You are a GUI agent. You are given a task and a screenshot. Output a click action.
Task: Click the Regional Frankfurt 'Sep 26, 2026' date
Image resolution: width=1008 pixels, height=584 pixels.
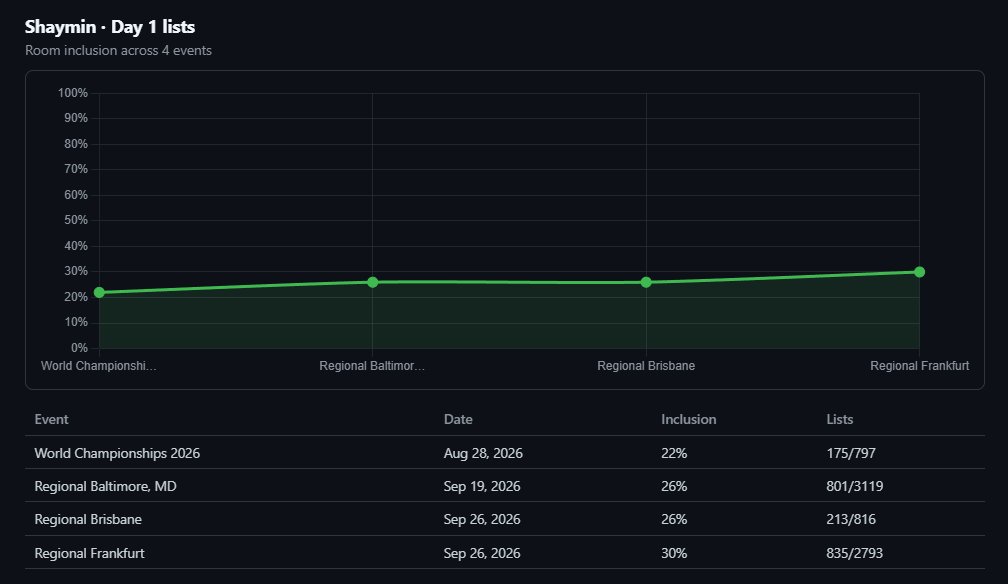pyautogui.click(x=482, y=553)
